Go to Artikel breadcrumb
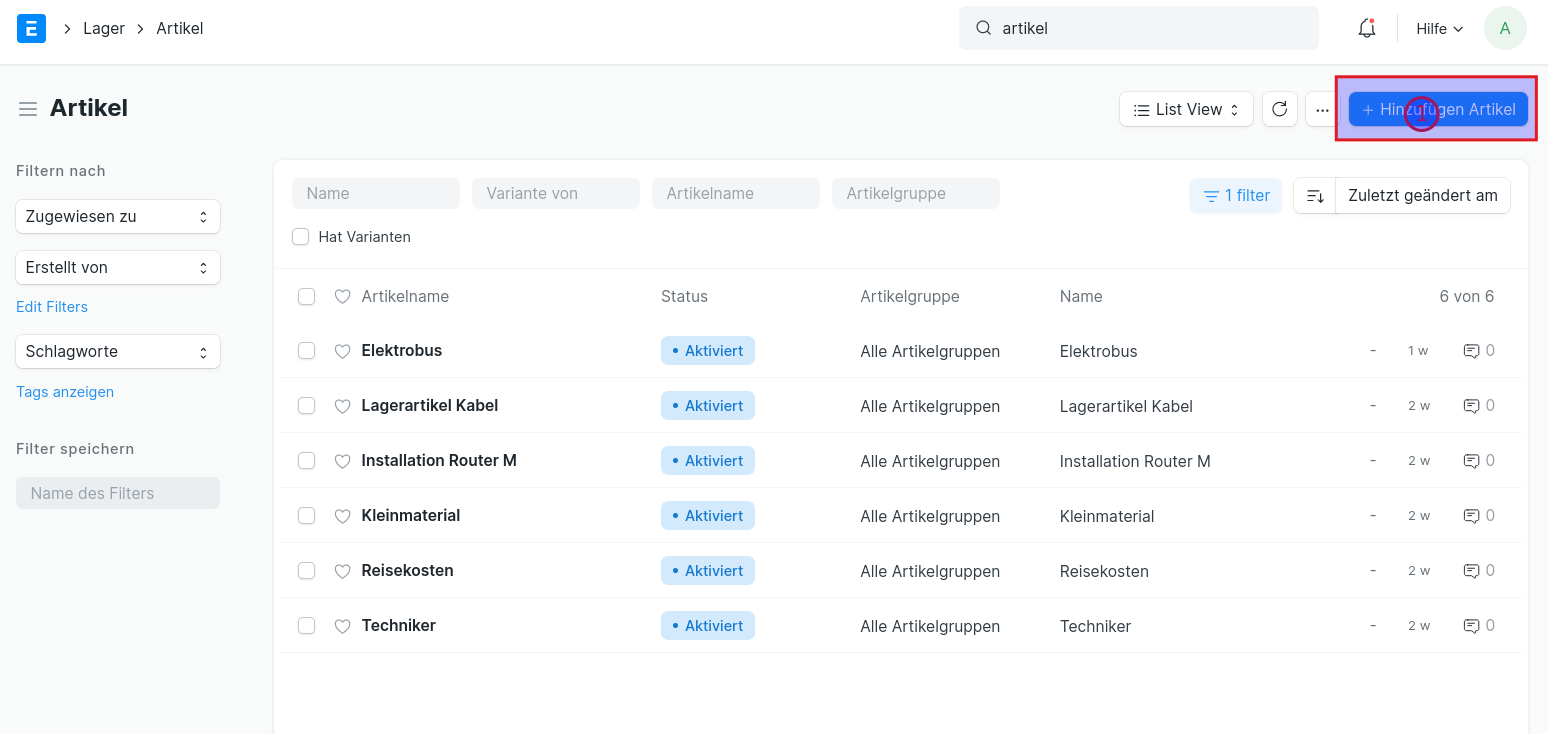Viewport: 1548px width, 734px height. pyautogui.click(x=180, y=28)
